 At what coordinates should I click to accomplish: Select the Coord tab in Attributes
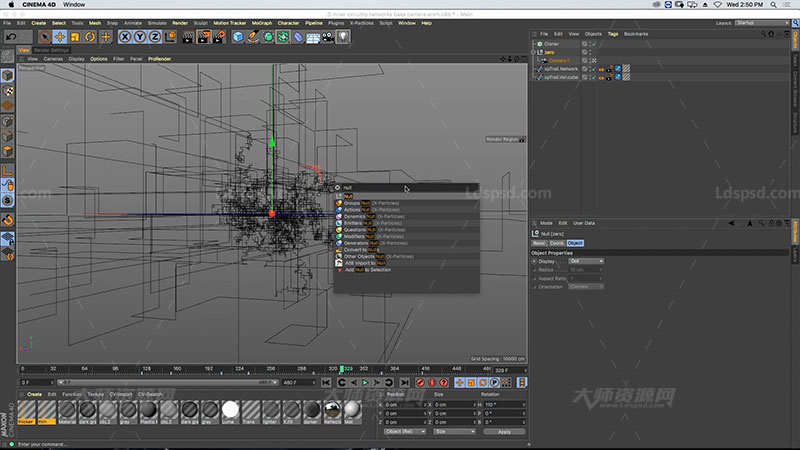click(557, 243)
